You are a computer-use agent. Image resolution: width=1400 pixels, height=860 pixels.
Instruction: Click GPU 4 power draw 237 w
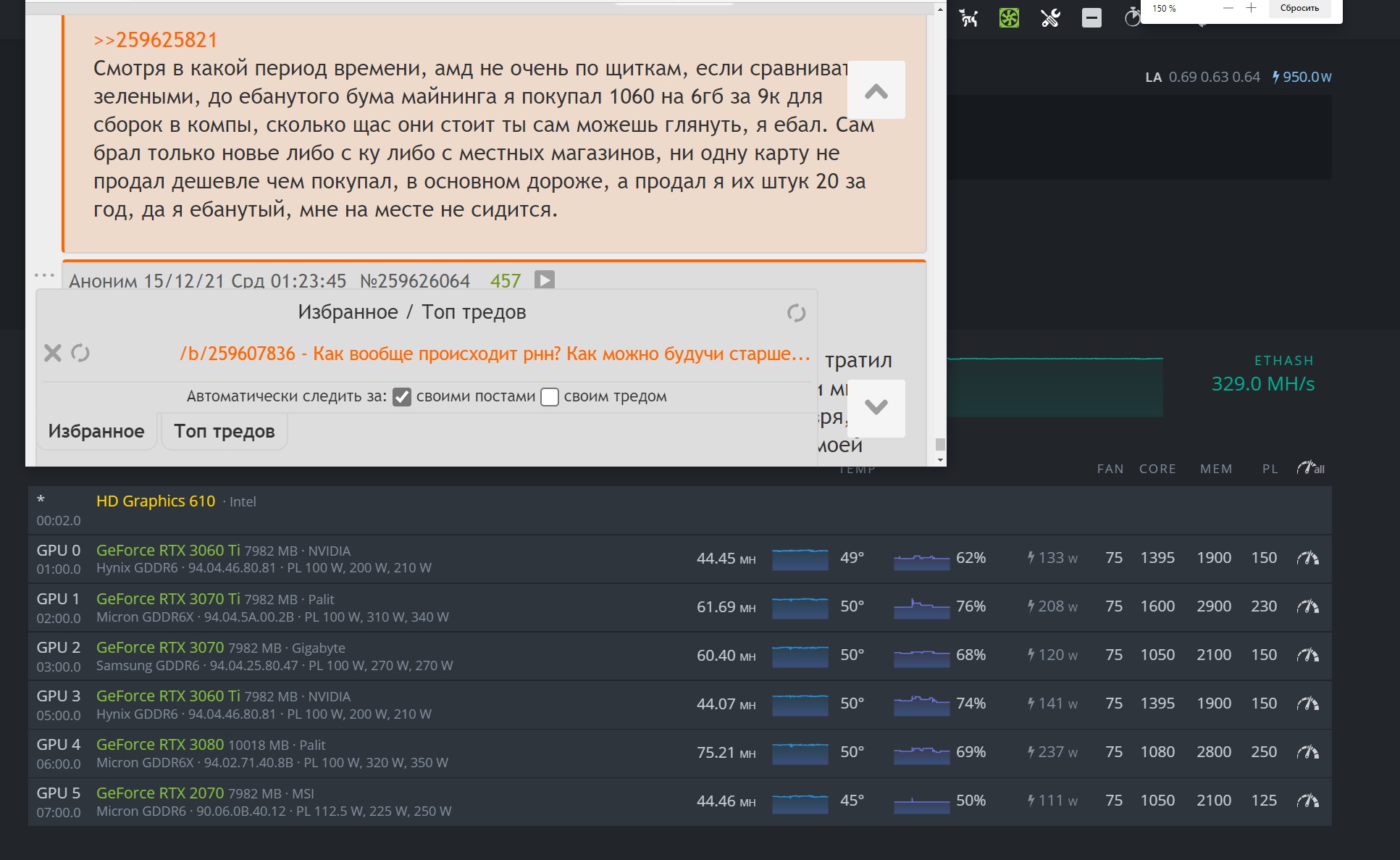[x=1052, y=752]
